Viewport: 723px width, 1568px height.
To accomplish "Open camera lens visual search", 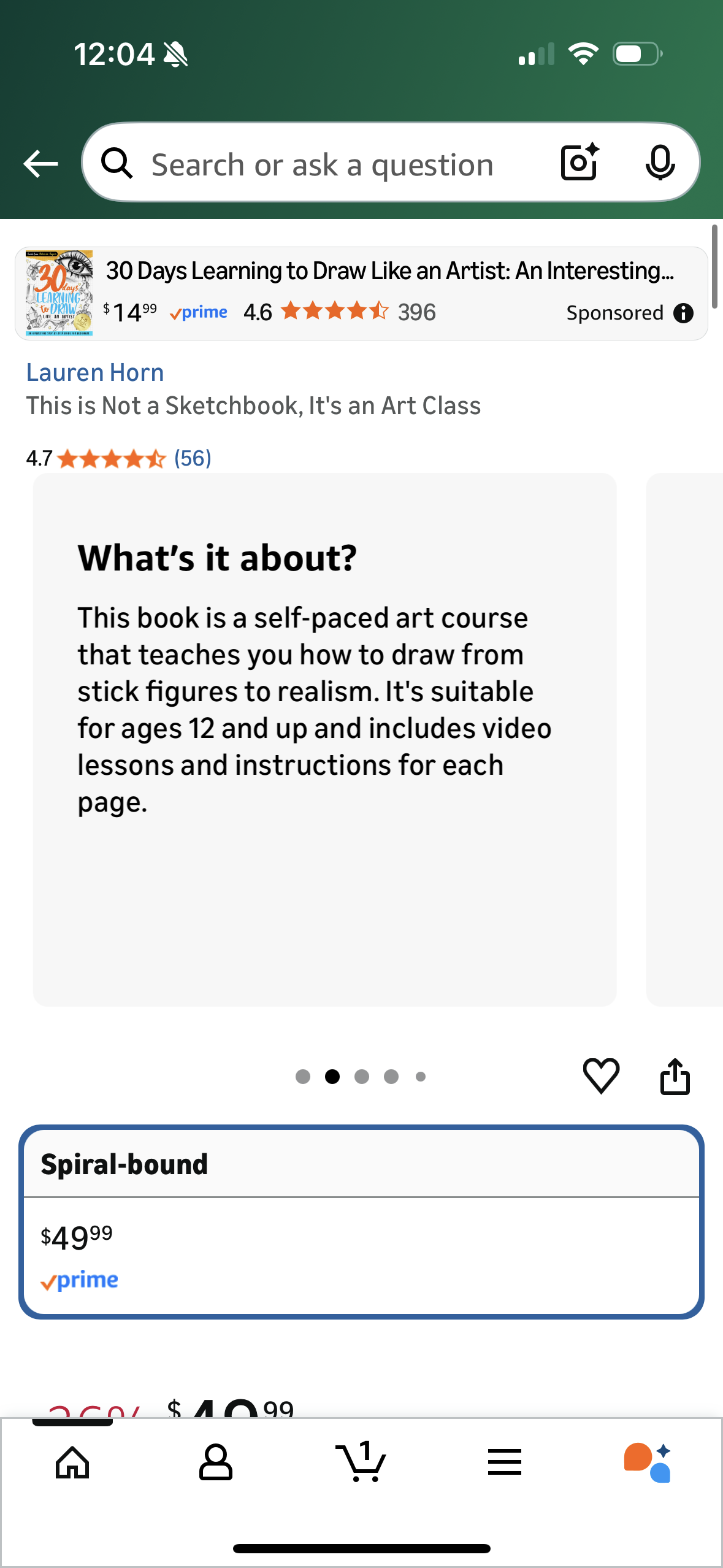I will tap(580, 163).
